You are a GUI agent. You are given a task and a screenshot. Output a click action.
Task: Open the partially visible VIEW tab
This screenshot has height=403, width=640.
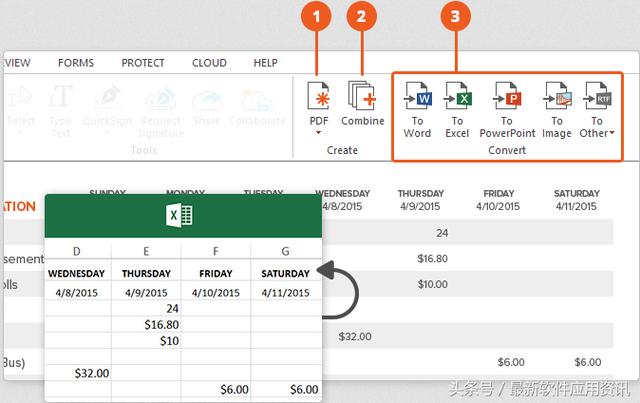coord(17,63)
